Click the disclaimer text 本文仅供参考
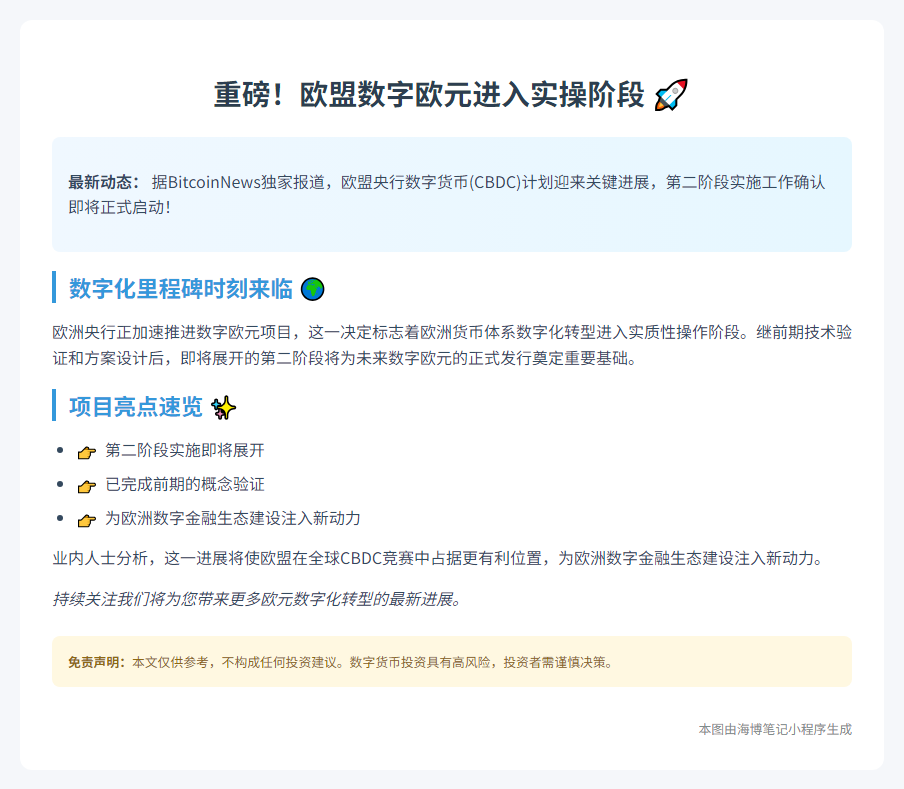 (x=370, y=662)
